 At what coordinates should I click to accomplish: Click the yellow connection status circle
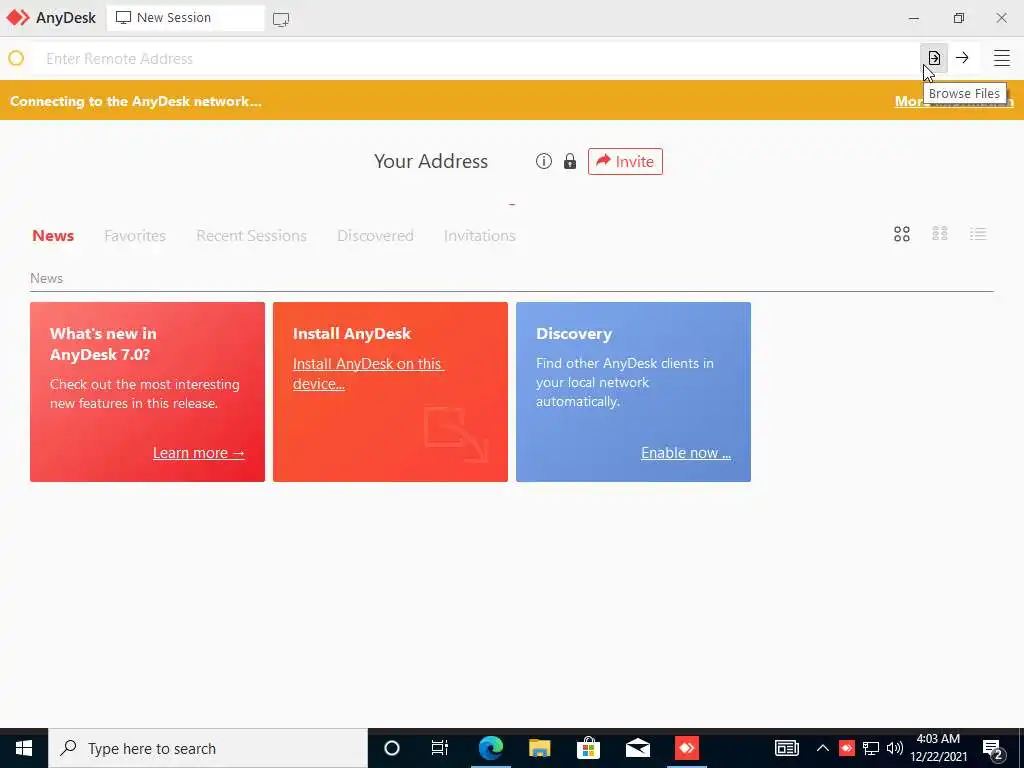[x=16, y=58]
